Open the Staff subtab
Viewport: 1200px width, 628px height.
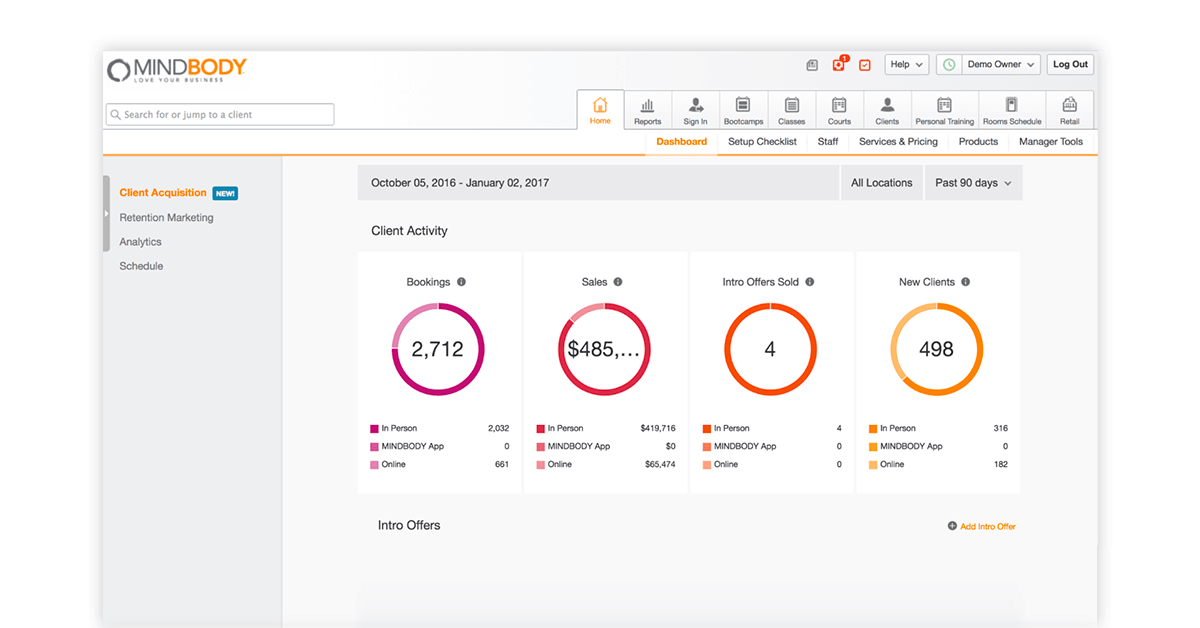pos(828,142)
